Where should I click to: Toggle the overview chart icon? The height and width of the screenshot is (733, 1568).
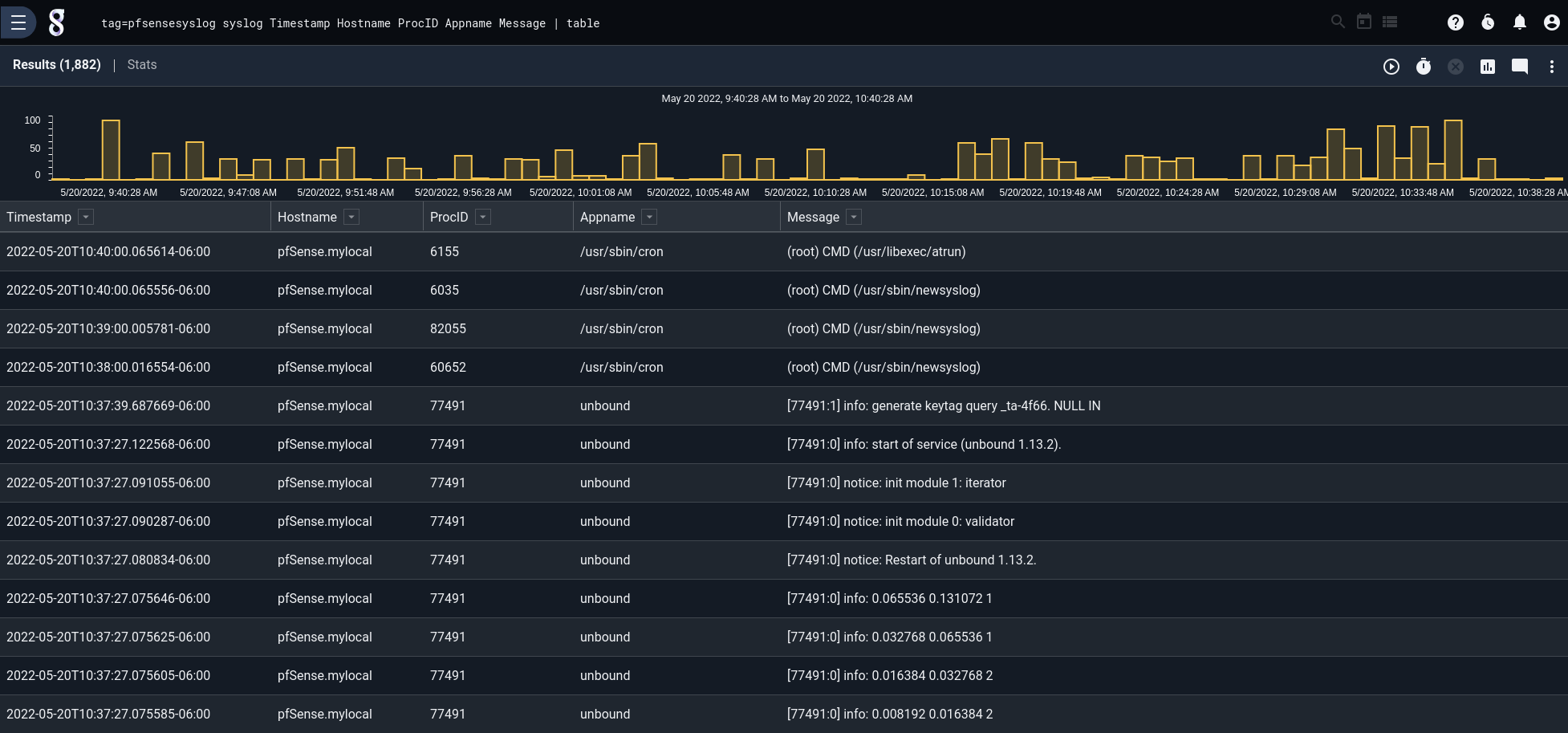(1488, 67)
